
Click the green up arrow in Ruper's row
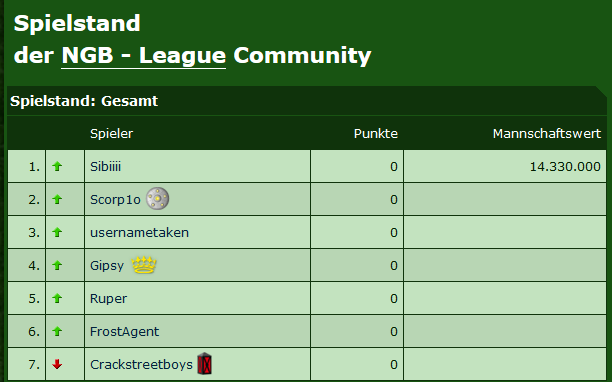[57, 298]
